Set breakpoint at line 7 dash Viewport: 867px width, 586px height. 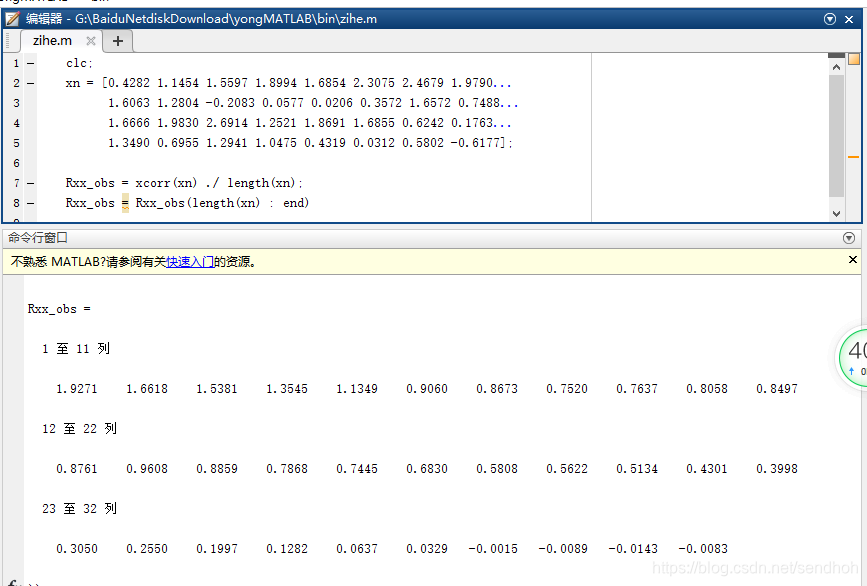(30, 184)
